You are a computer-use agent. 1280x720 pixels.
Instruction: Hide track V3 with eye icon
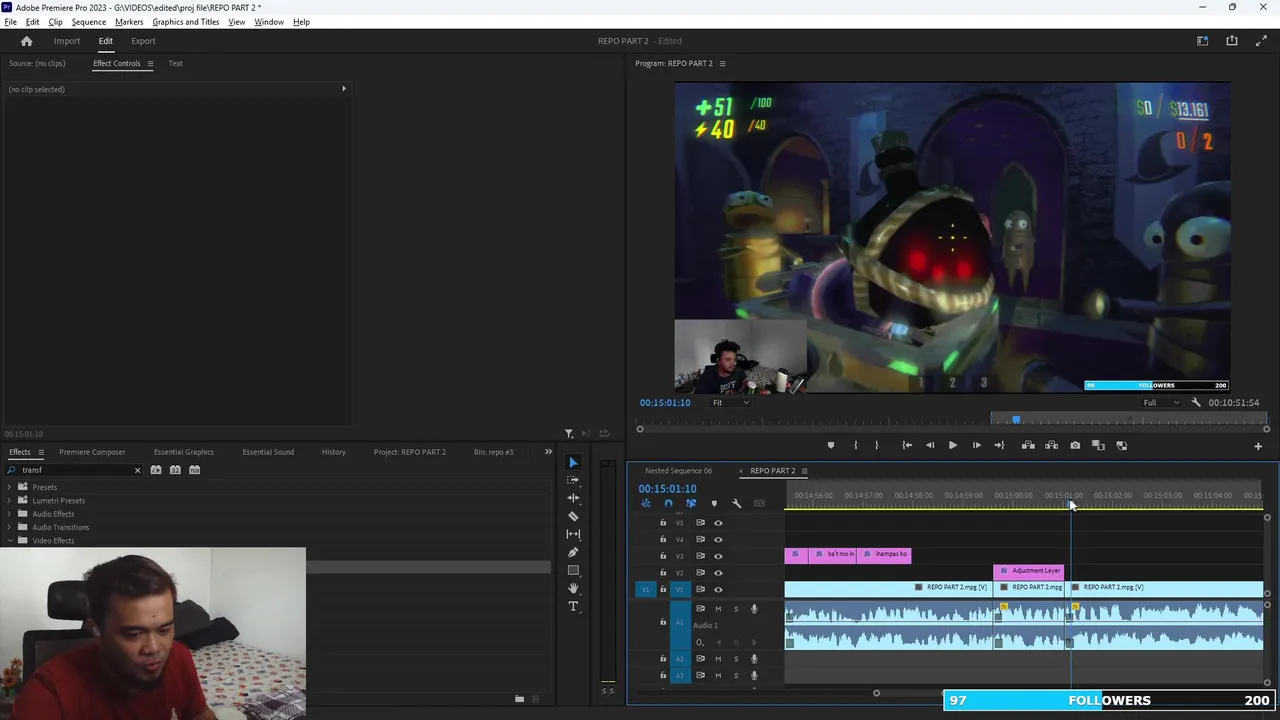(718, 556)
